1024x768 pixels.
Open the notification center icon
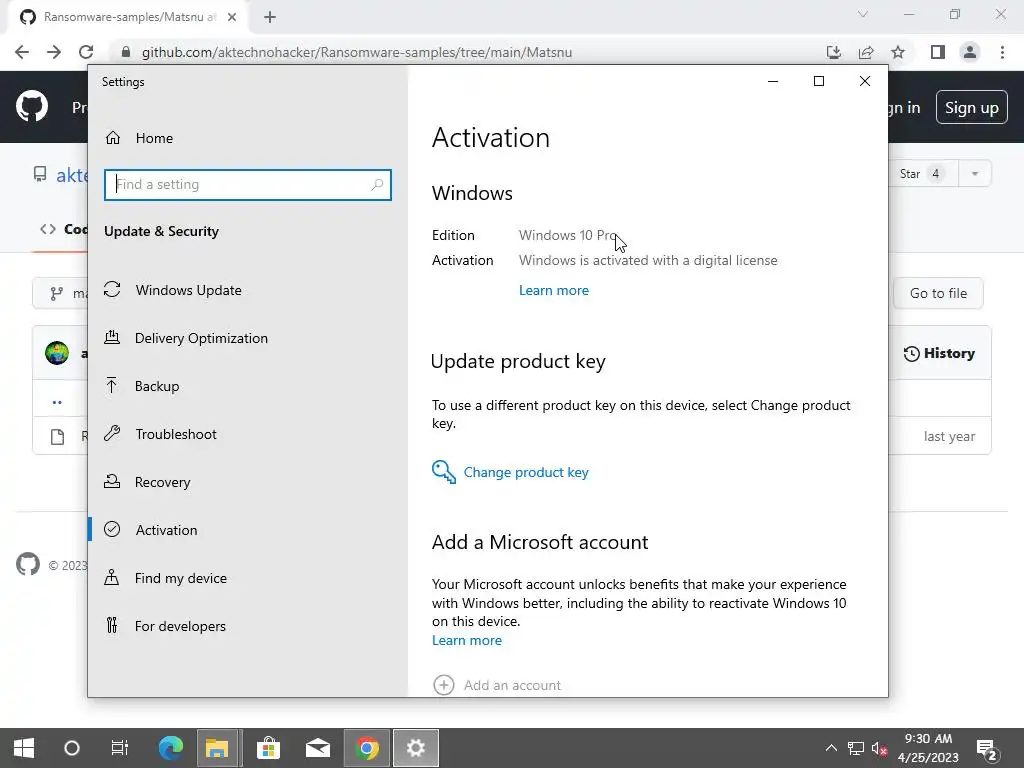[x=986, y=749]
